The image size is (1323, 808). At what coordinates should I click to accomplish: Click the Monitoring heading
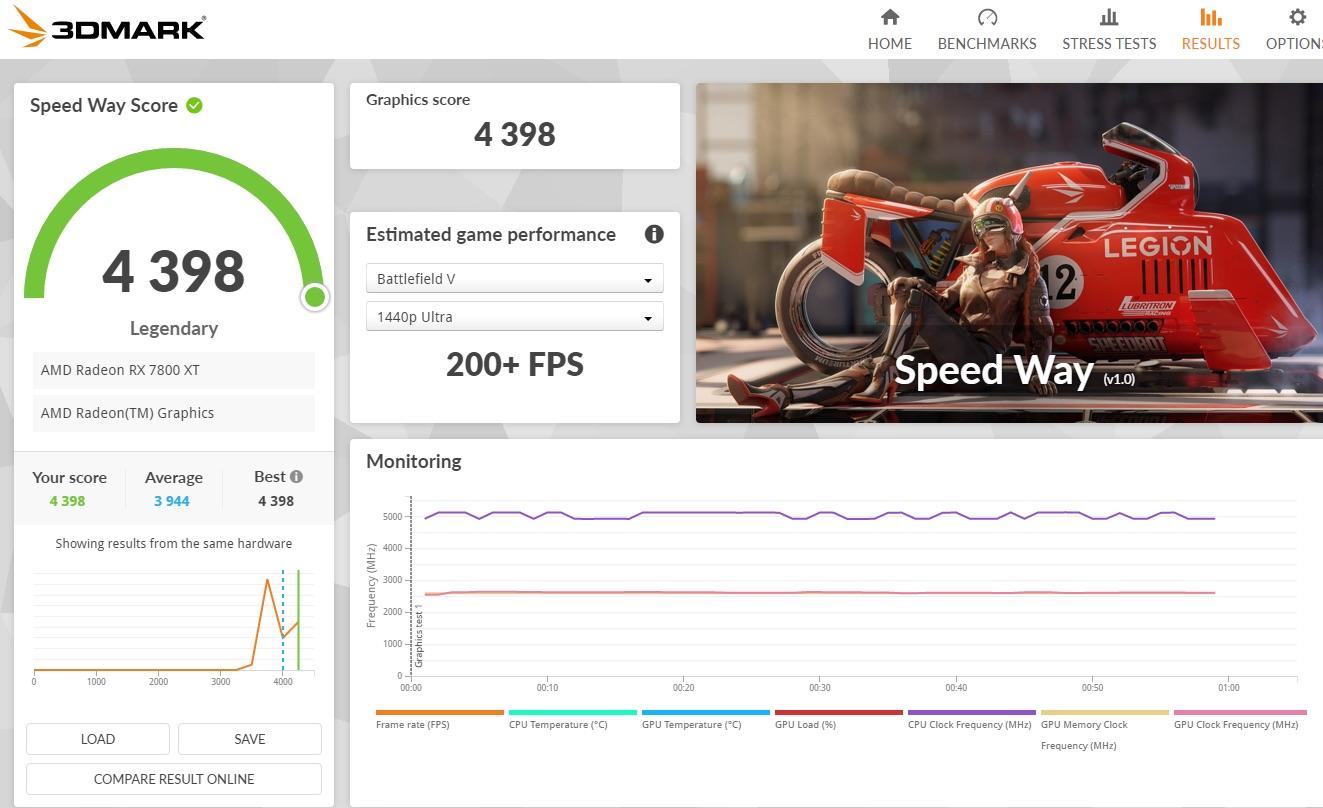[x=414, y=461]
